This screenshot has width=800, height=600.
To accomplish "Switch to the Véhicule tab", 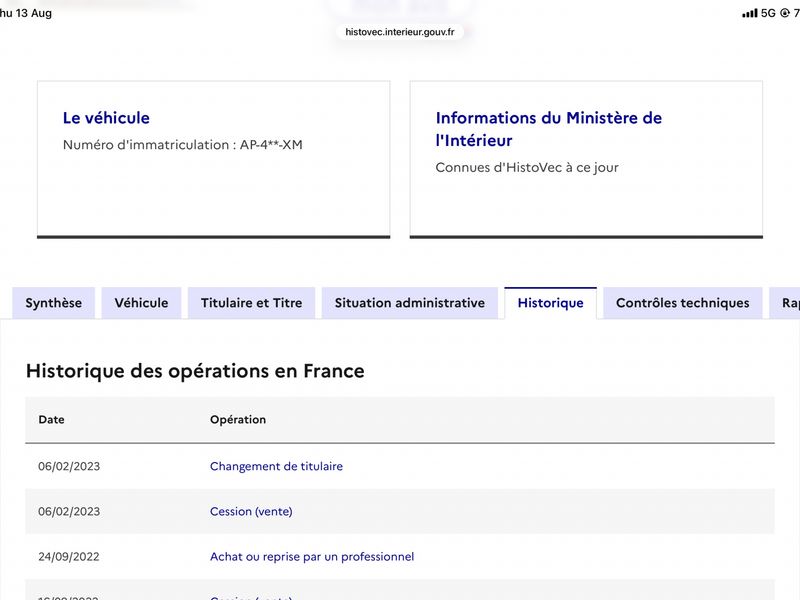I will coord(141,303).
